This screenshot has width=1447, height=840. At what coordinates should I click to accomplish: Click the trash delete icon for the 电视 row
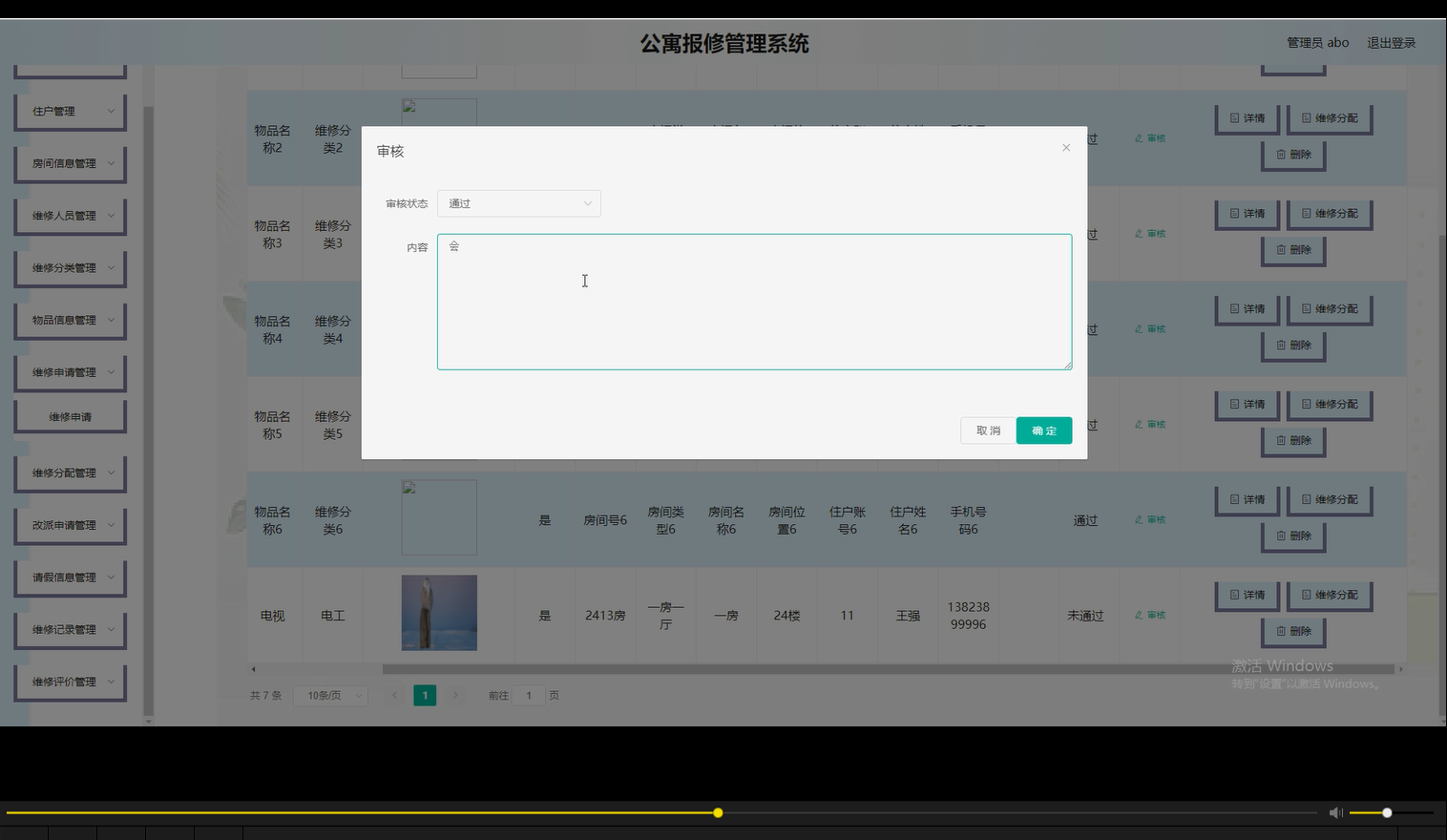(1282, 631)
